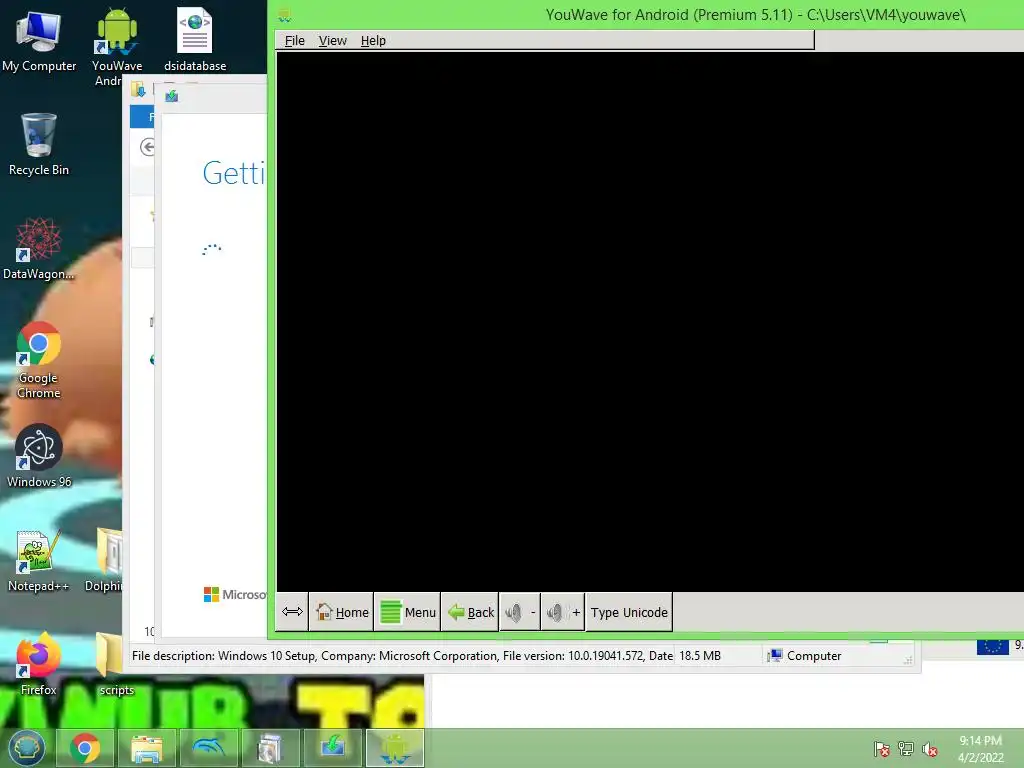Click the Android Menu button in YouWave
The width and height of the screenshot is (1024, 768).
pos(408,612)
